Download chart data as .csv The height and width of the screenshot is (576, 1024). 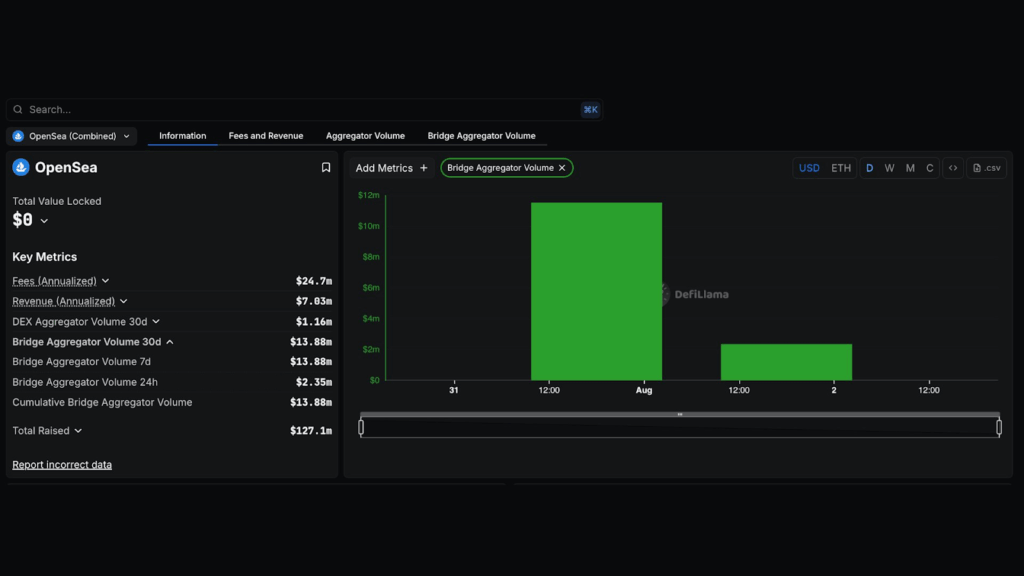pyautogui.click(x=986, y=168)
